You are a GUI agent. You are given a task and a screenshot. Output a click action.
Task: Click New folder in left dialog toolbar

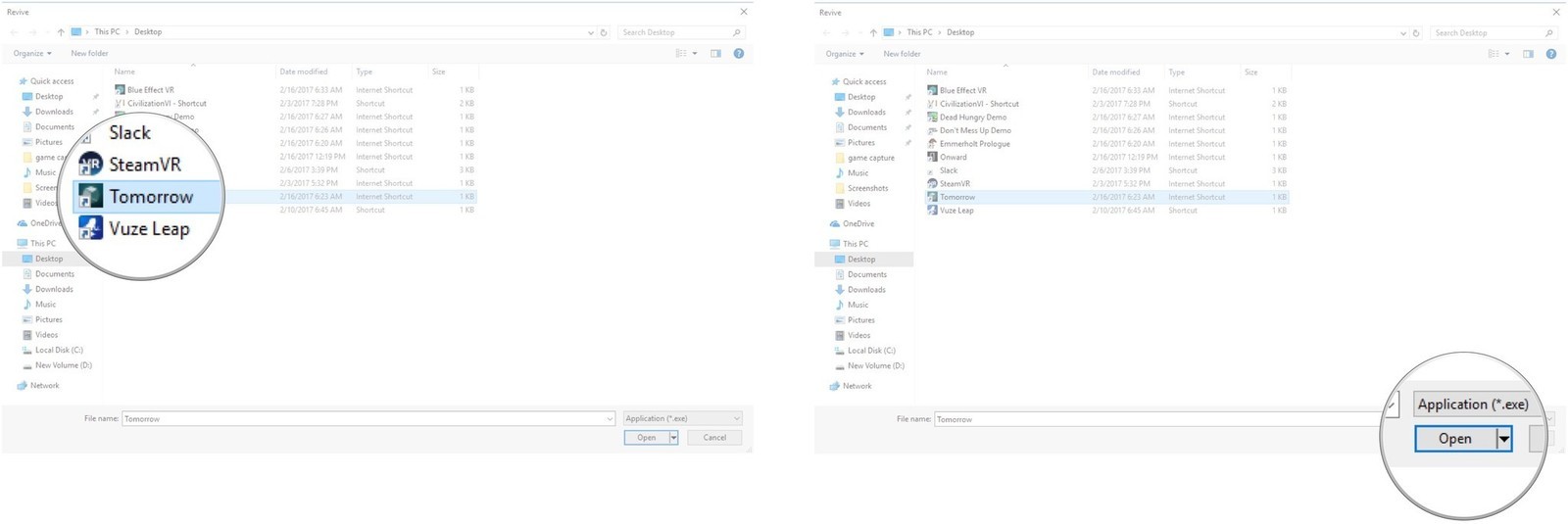coord(89,54)
